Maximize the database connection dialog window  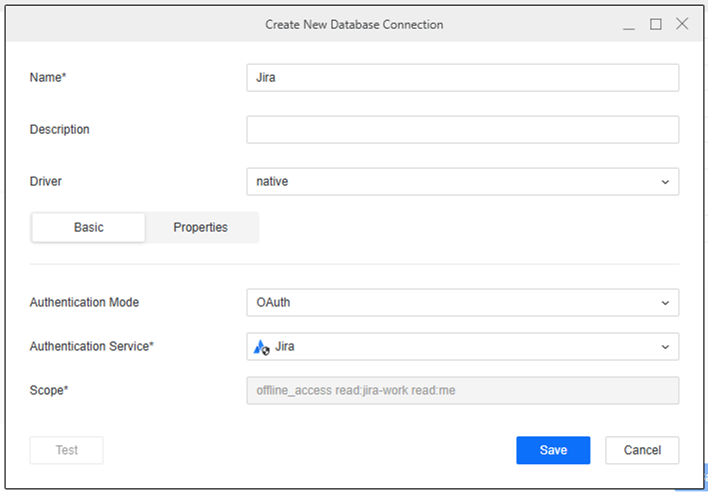(656, 24)
